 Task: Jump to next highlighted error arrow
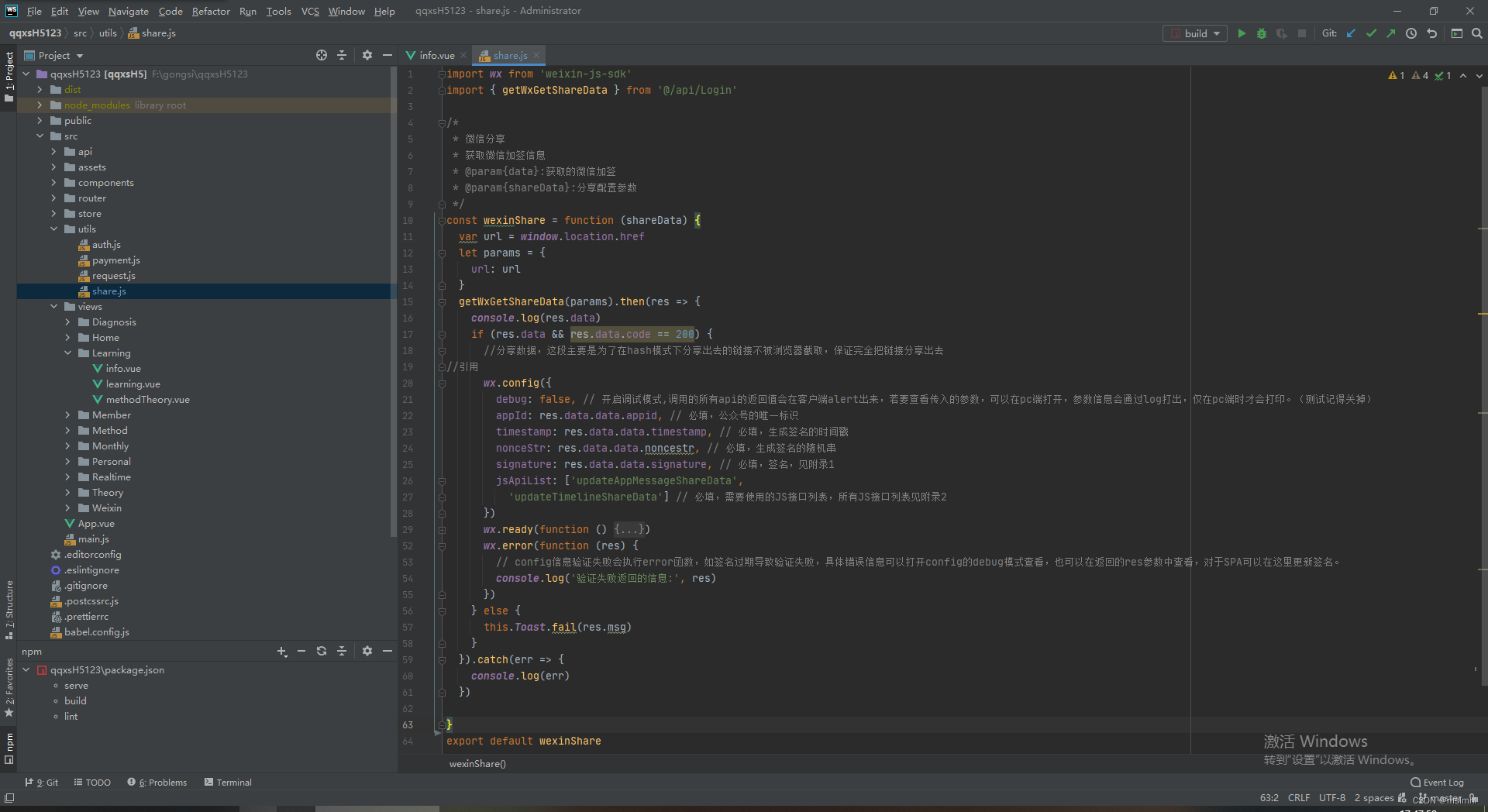pos(1479,75)
